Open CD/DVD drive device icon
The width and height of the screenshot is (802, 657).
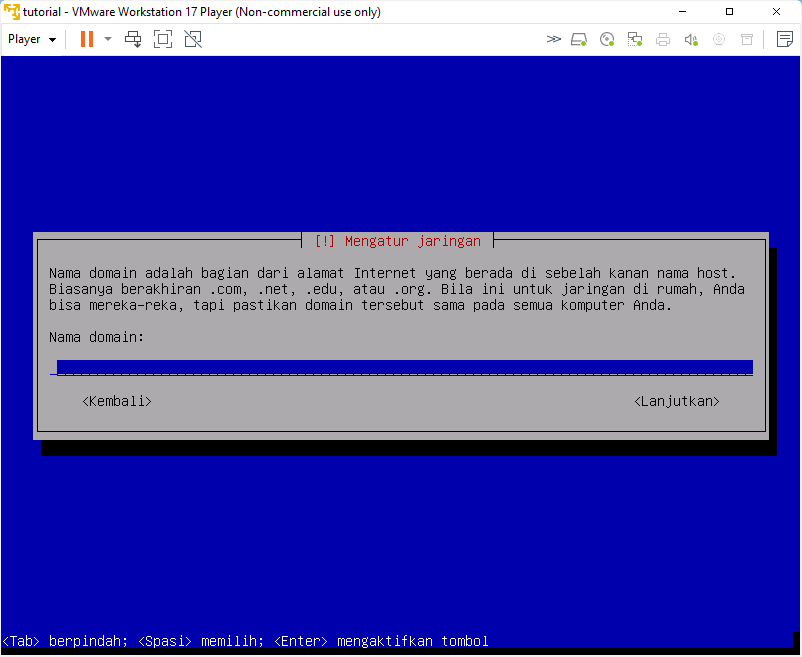coord(607,39)
